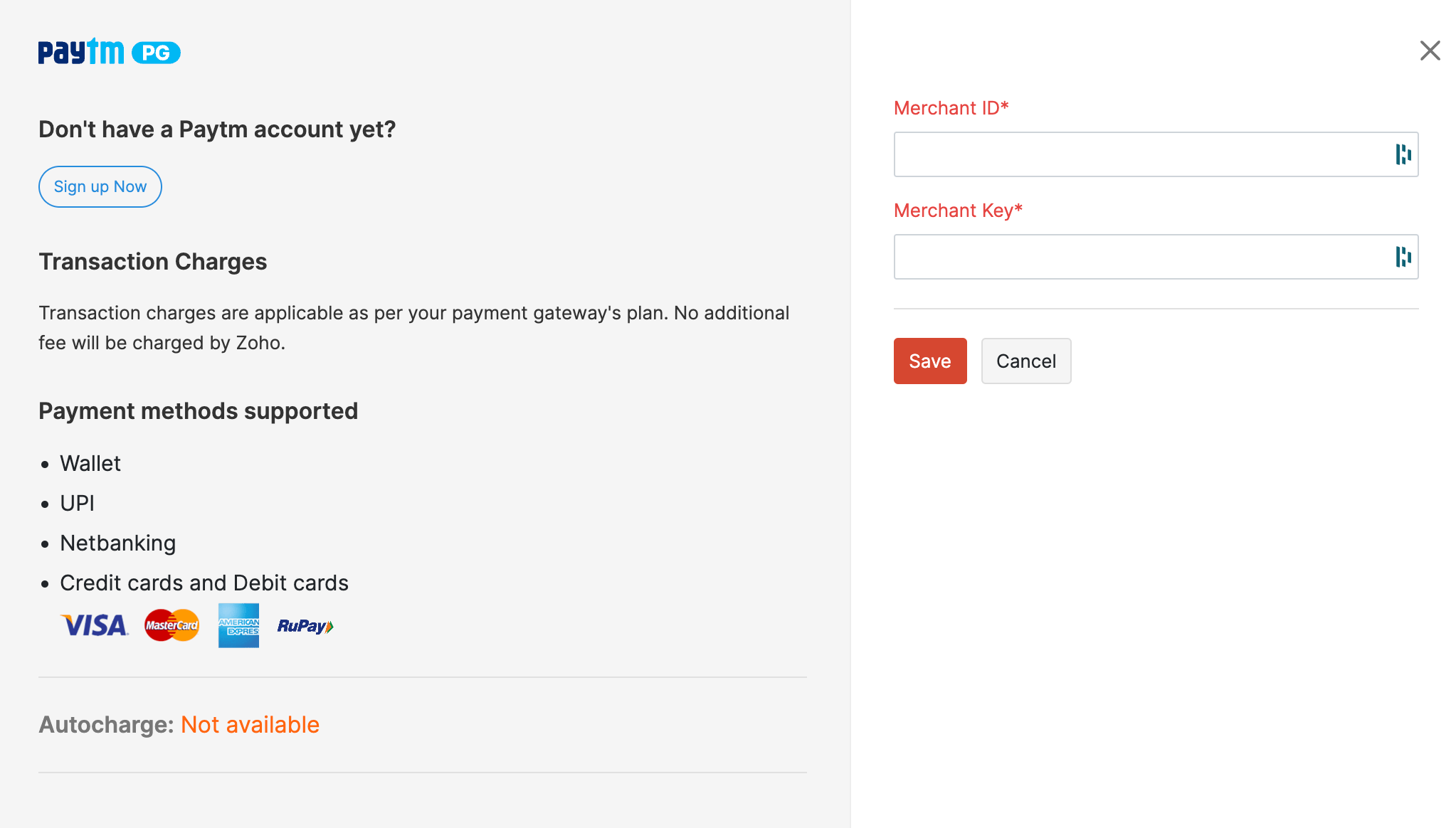Select the UPI list entry
This screenshot has height=828, width=1456.
pos(78,503)
